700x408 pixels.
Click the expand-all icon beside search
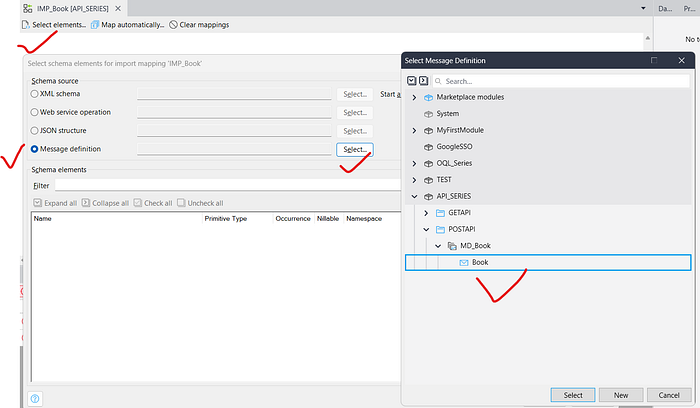411,80
